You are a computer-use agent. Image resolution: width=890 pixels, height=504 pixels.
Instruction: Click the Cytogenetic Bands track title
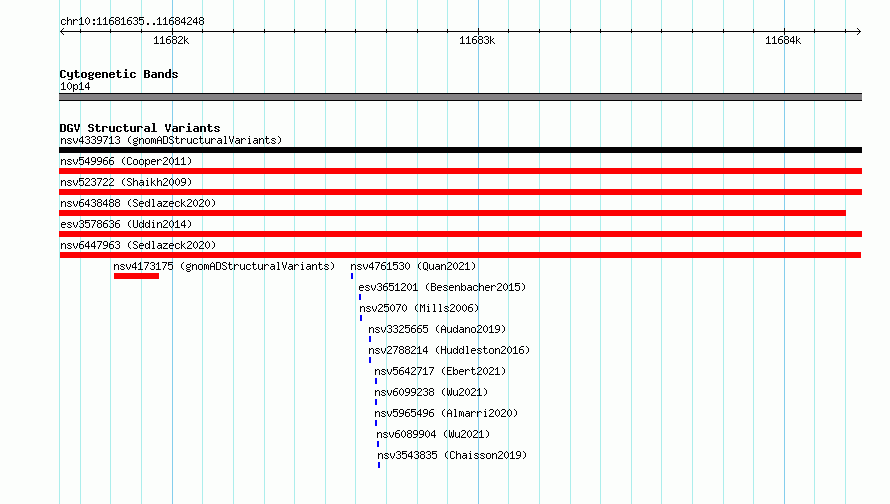[119, 74]
